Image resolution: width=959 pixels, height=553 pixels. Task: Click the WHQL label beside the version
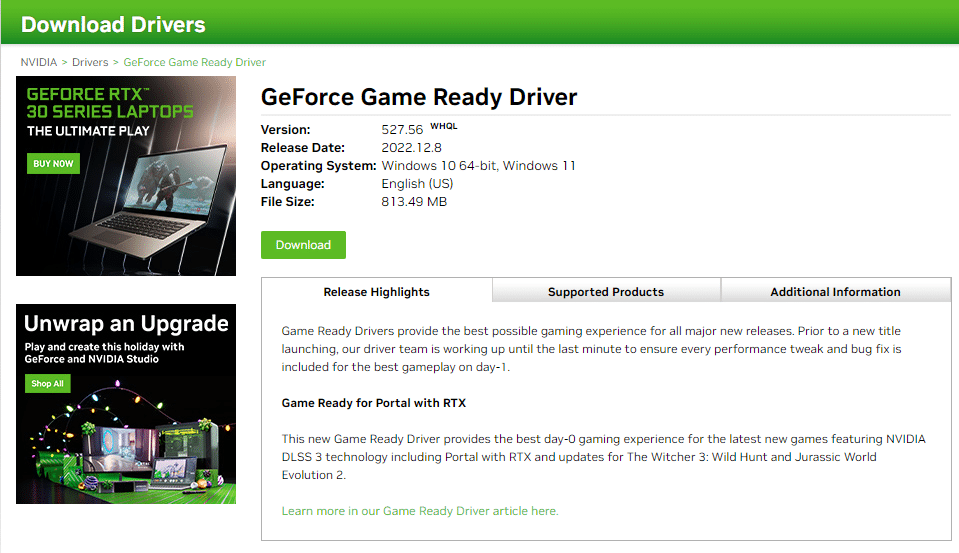point(443,126)
